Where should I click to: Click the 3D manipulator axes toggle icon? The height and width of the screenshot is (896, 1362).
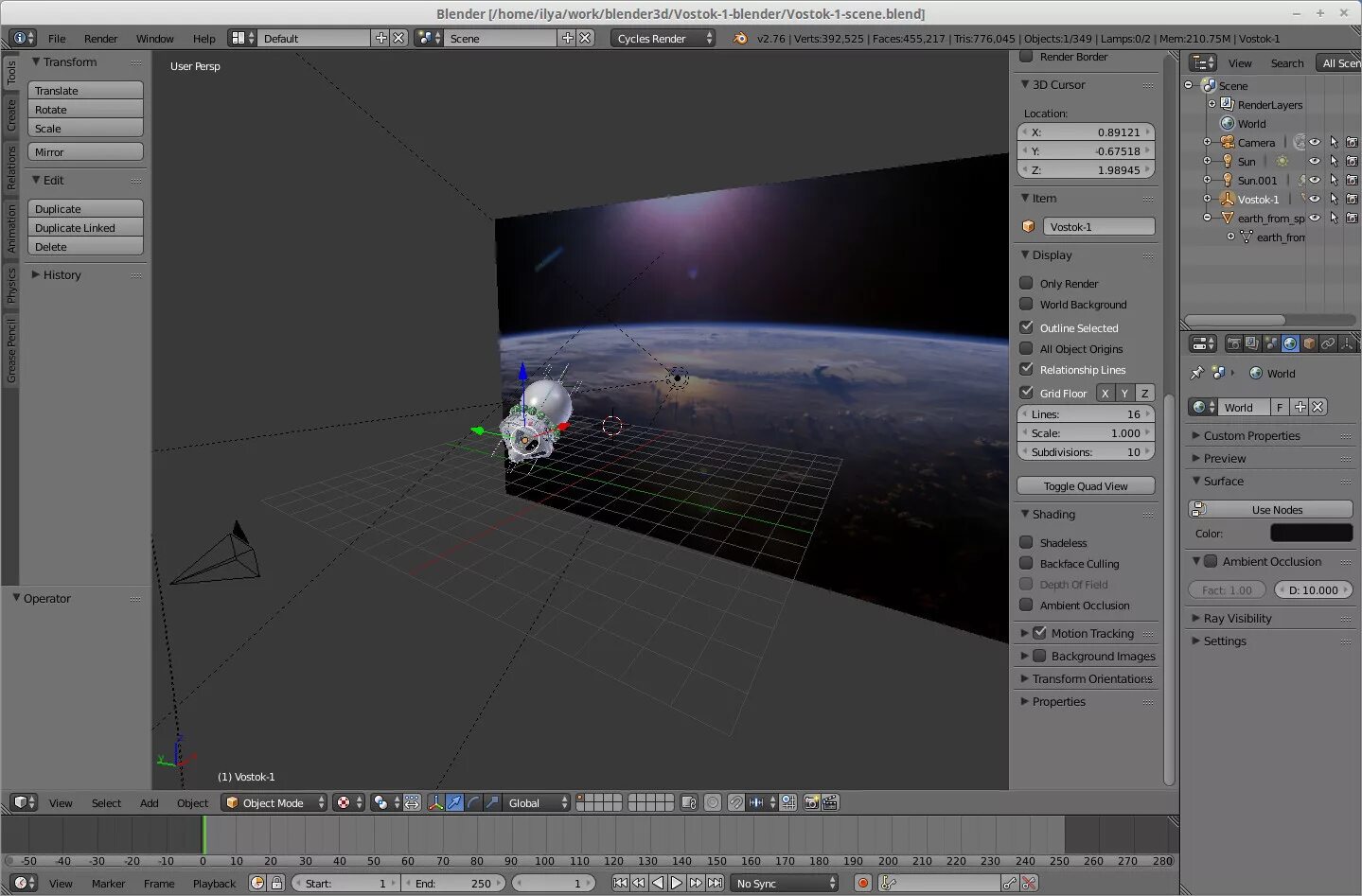click(435, 802)
